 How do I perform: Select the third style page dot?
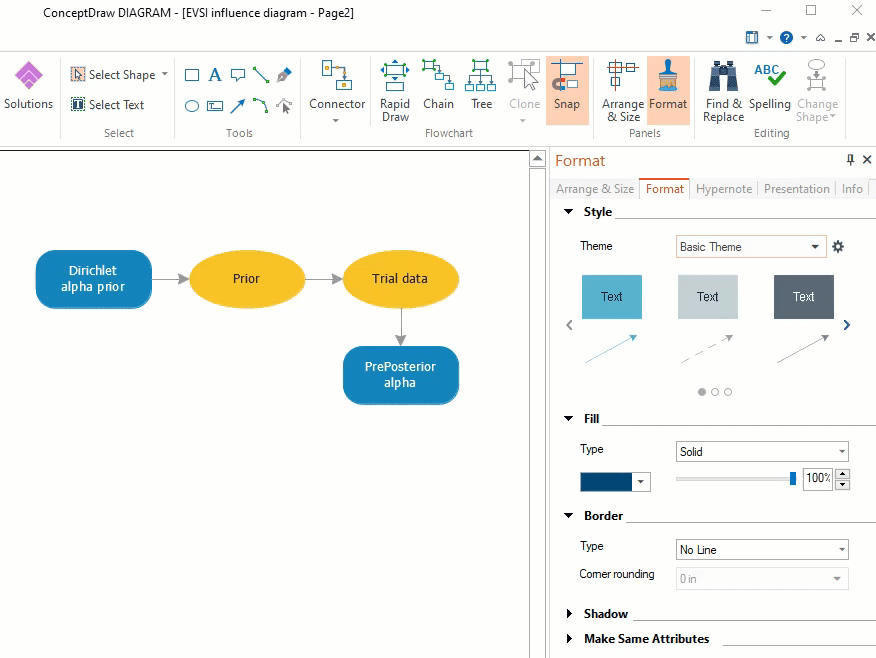point(728,392)
